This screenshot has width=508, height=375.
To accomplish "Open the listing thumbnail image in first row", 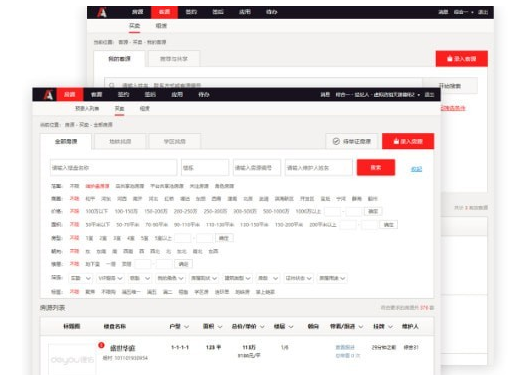I will click(x=72, y=359).
